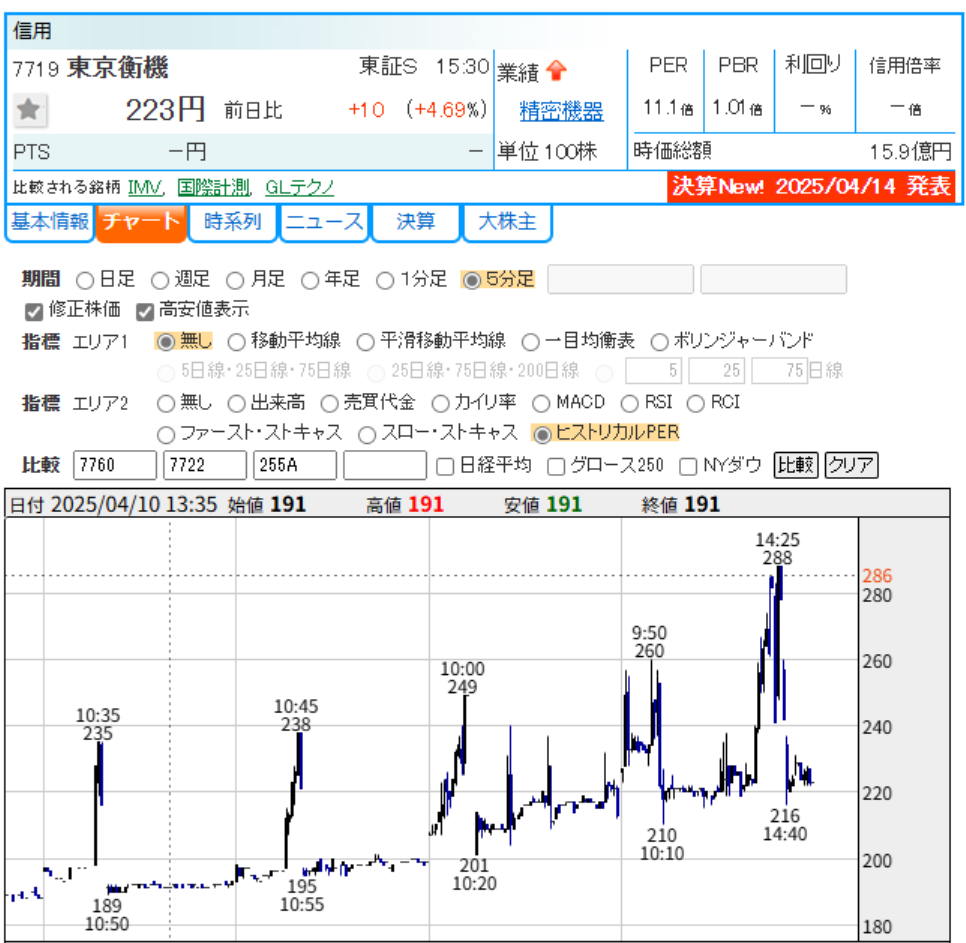This screenshot has width=966, height=943.
Task: Click the 25 moving-average days field
Action: (716, 371)
